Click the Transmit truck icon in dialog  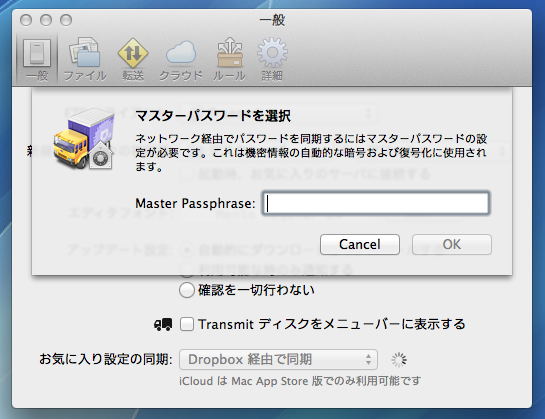(x=84, y=139)
